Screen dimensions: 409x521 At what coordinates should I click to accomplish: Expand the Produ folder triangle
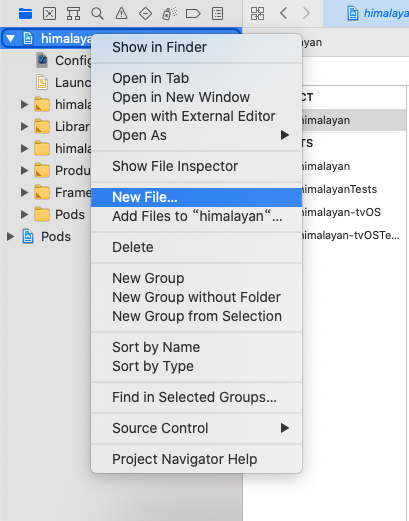[x=24, y=170]
